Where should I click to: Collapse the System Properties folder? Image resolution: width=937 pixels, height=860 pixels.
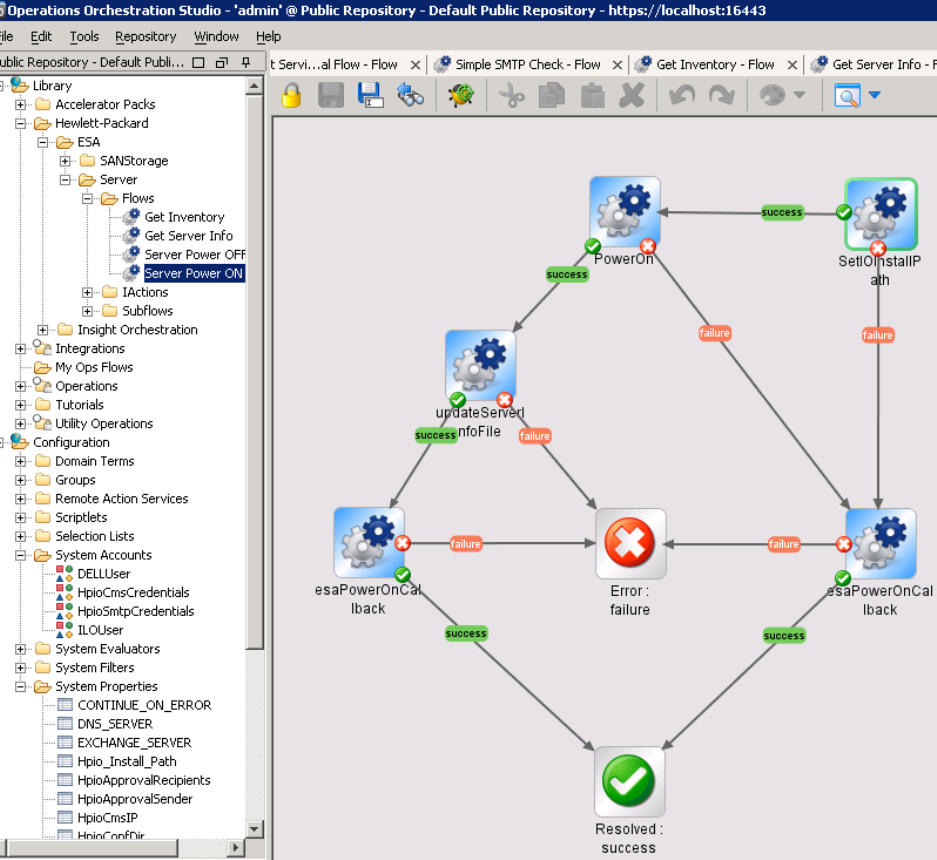click(20, 687)
